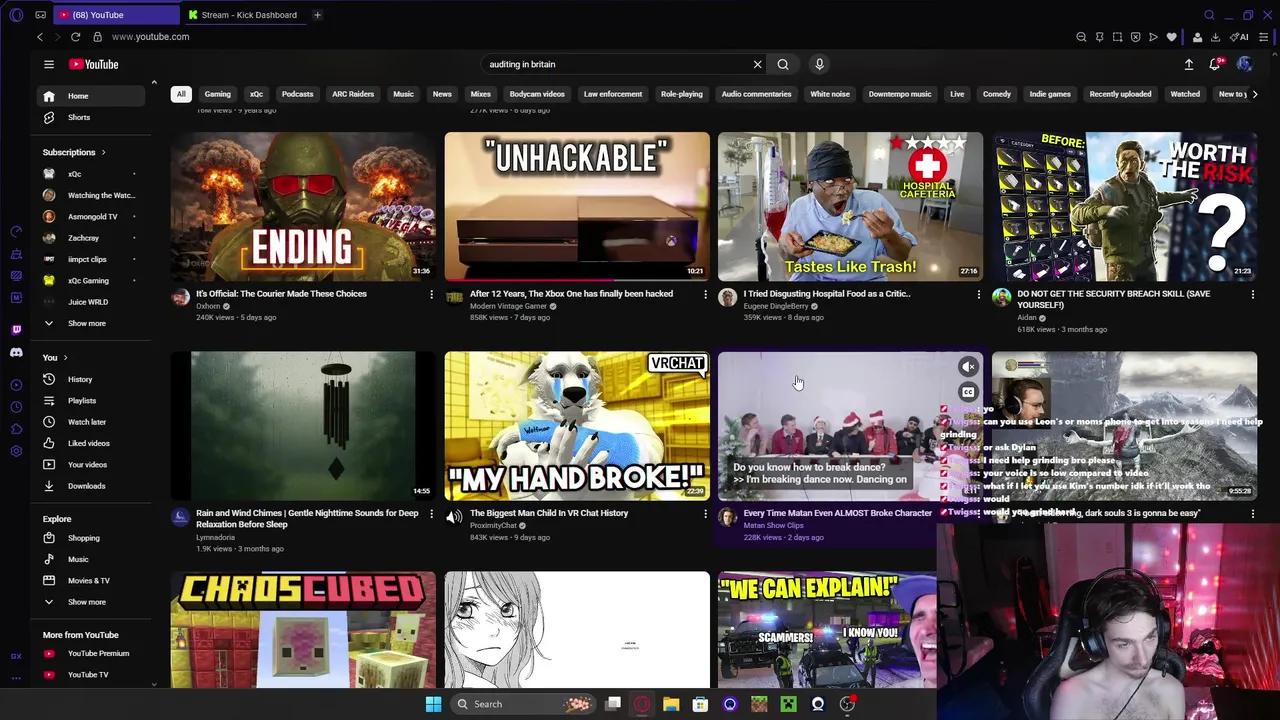Select the Law enforcement filter chip
Screen dimensions: 1280x720
613,94
